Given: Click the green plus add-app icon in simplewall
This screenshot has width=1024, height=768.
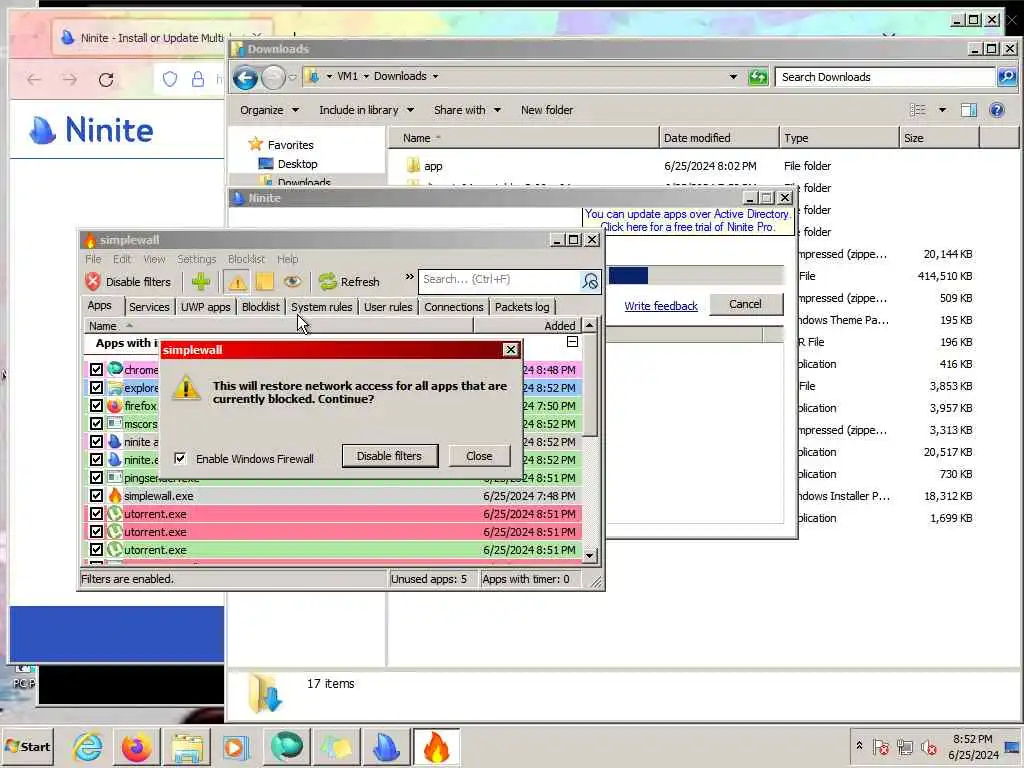Looking at the screenshot, I should (201, 281).
